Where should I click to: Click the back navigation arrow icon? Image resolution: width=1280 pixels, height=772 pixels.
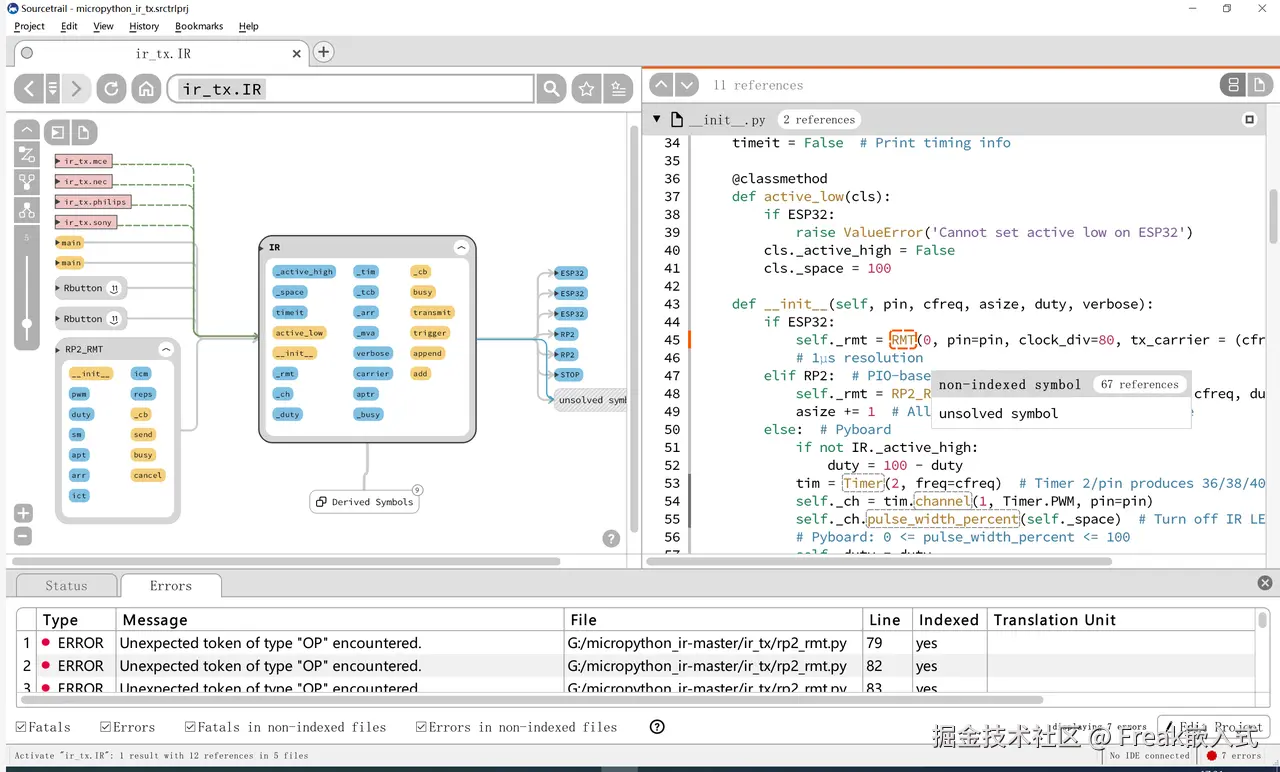28,89
